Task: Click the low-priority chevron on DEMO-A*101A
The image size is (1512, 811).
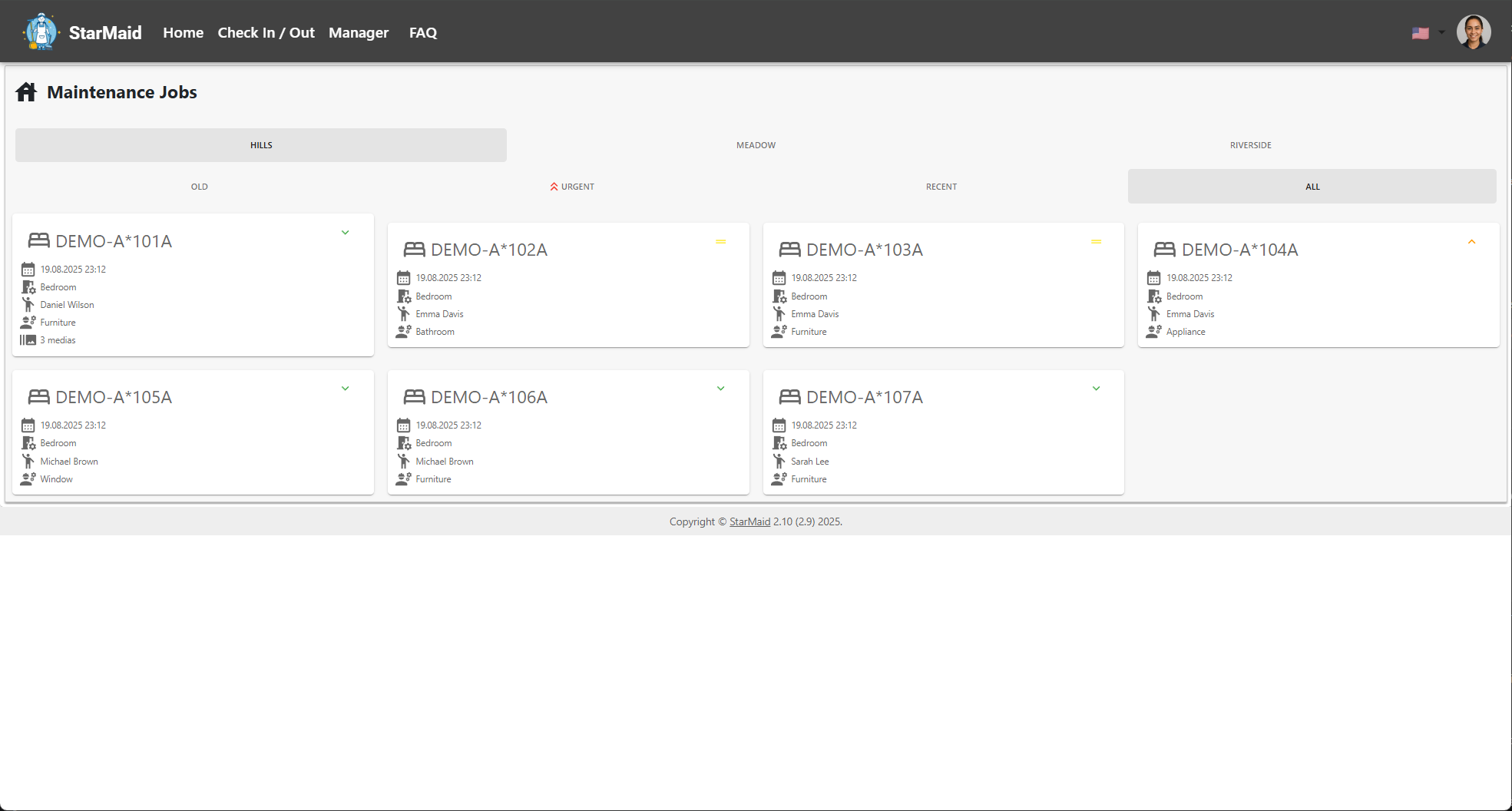Action: point(346,233)
